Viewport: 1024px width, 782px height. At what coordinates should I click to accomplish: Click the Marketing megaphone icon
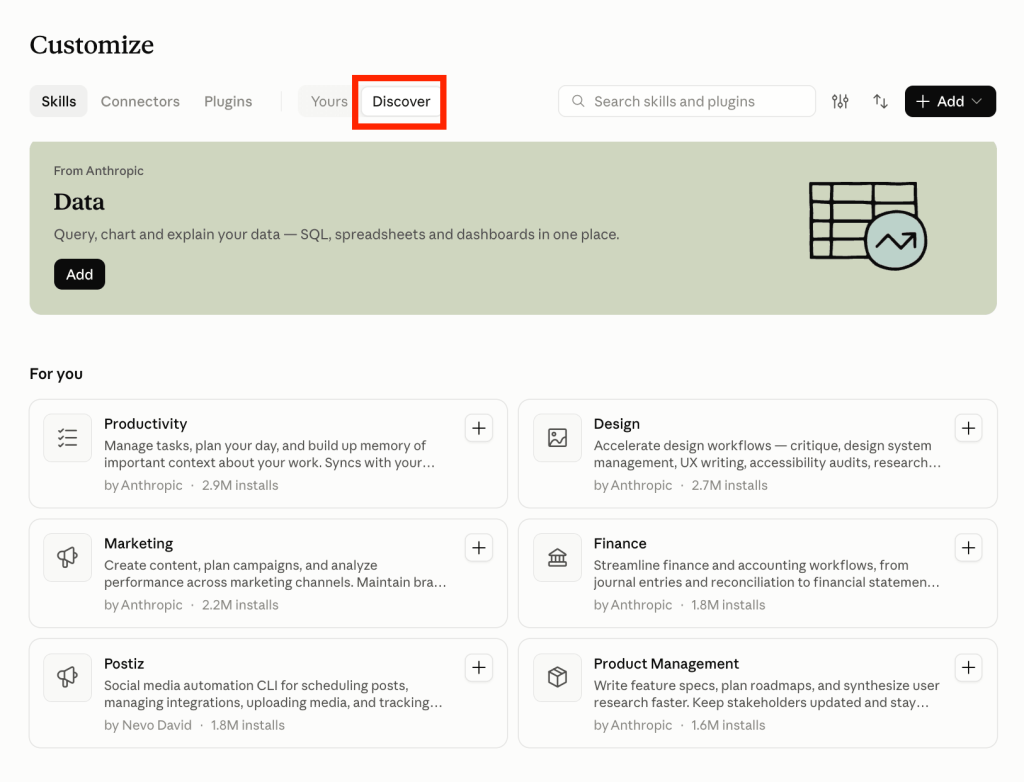[x=67, y=557]
